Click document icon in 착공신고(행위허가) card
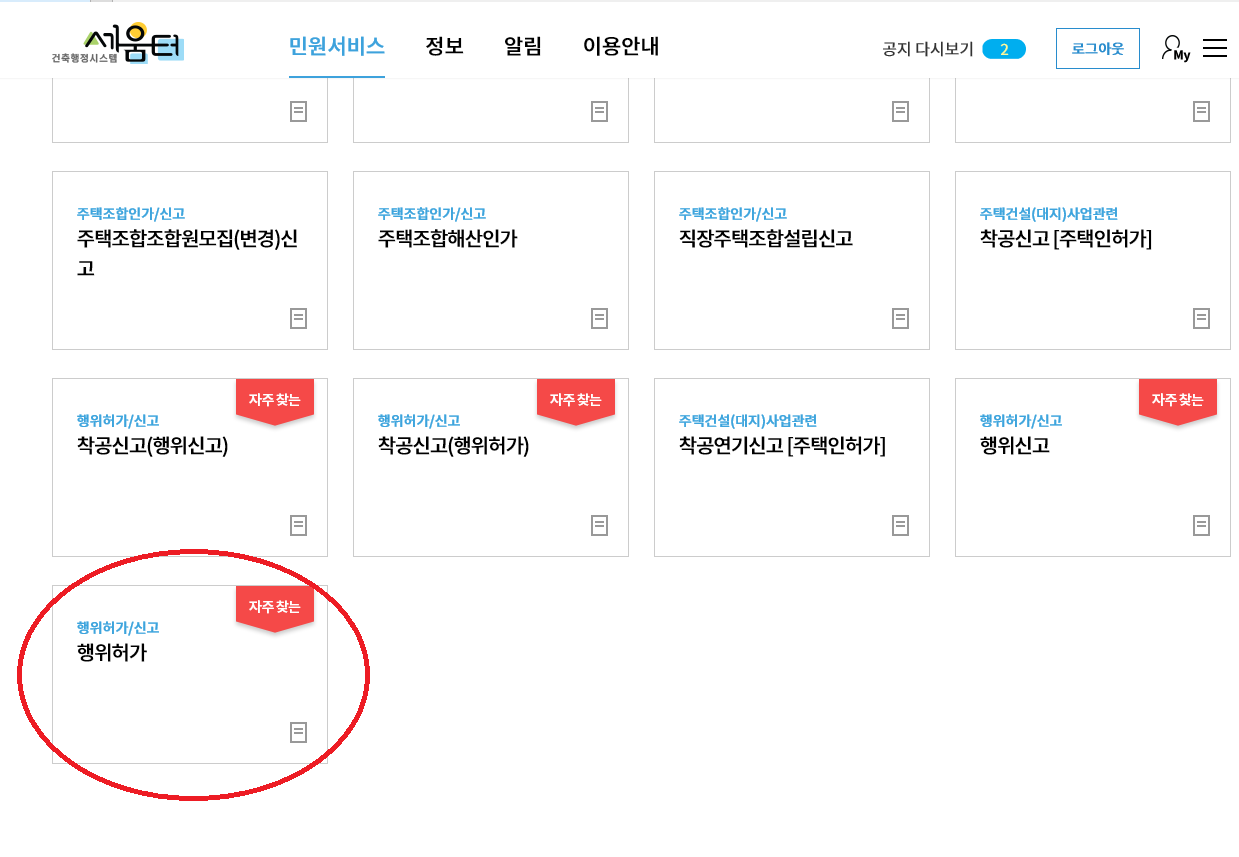Image resolution: width=1239 pixels, height=857 pixels. click(599, 525)
